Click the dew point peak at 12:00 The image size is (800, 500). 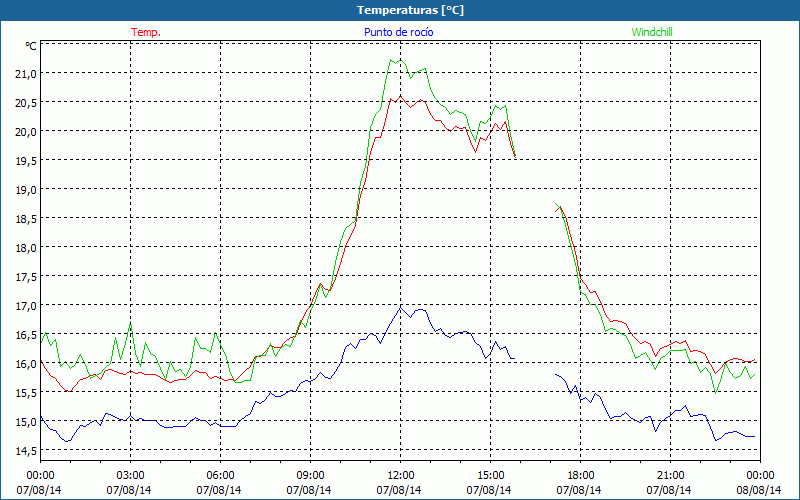tap(401, 307)
